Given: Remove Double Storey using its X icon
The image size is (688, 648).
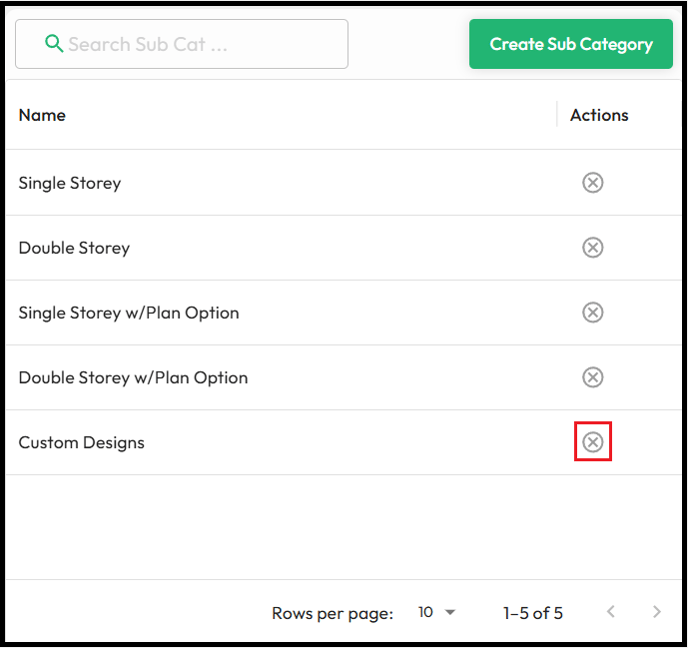Looking at the screenshot, I should [x=592, y=247].
